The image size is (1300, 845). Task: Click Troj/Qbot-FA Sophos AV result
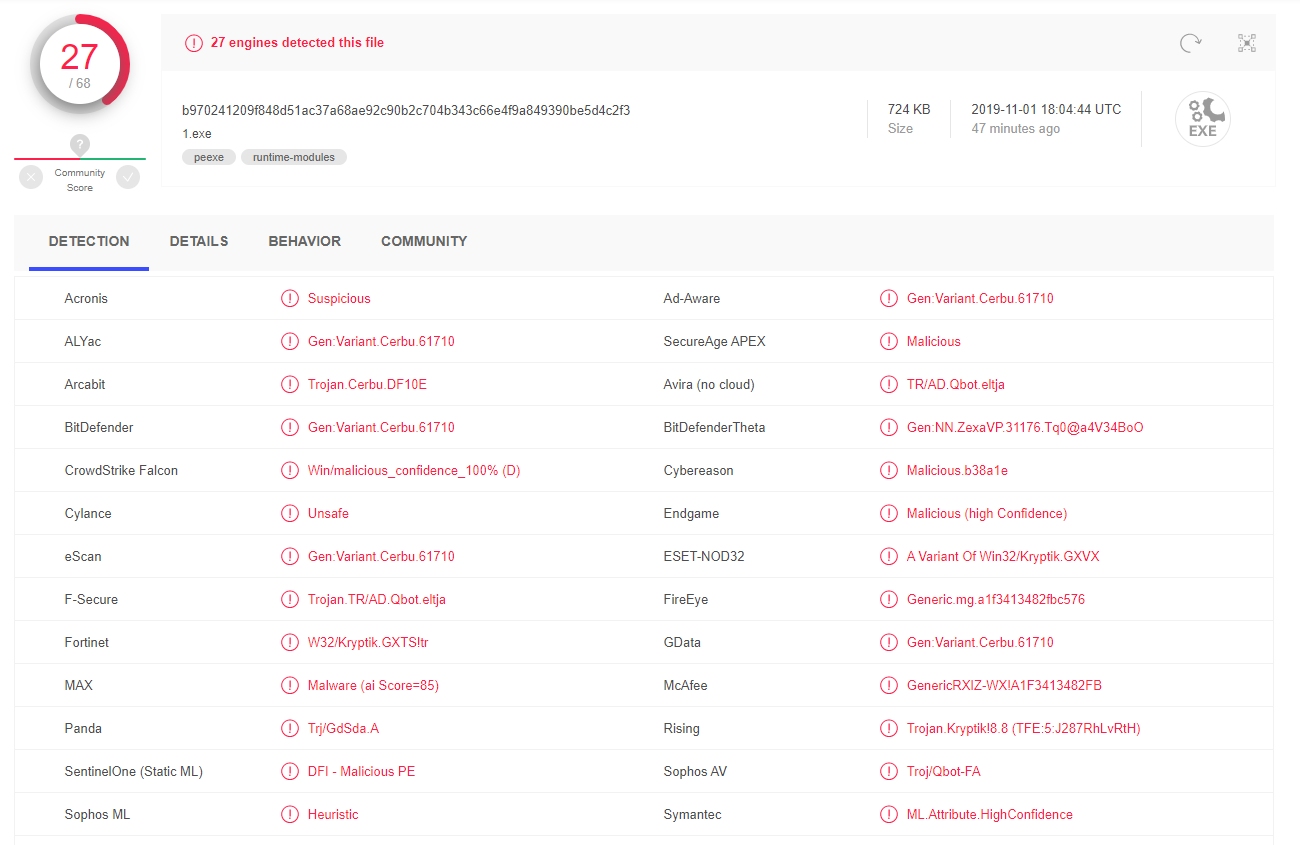tap(943, 771)
